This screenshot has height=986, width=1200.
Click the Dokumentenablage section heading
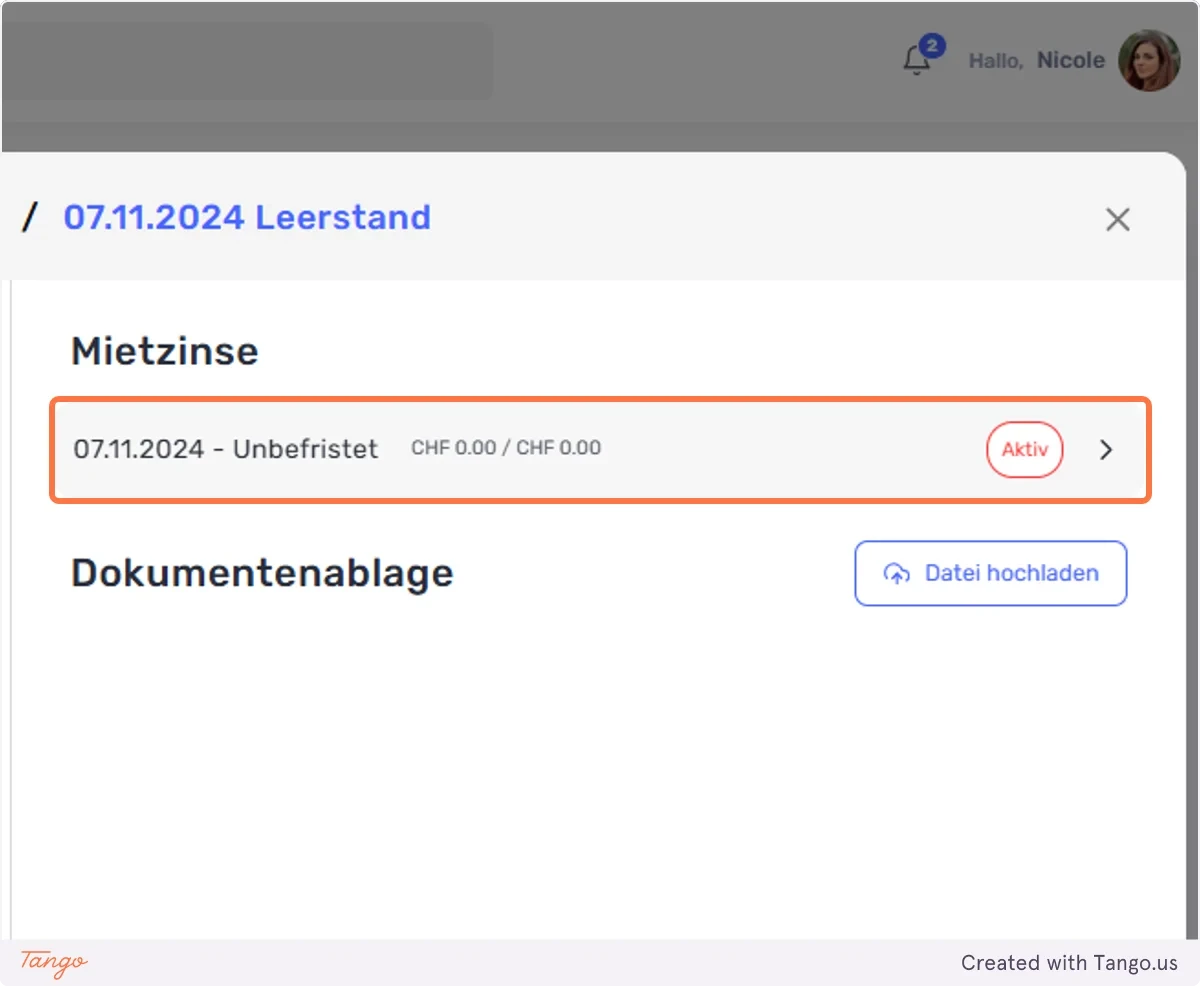pos(262,573)
